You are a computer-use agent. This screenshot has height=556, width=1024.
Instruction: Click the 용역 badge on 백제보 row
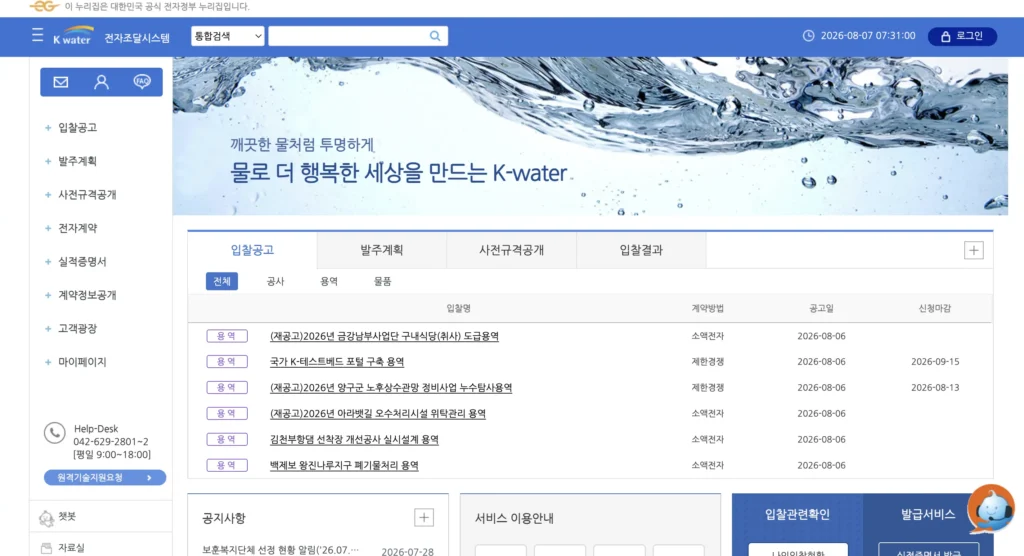tap(227, 465)
